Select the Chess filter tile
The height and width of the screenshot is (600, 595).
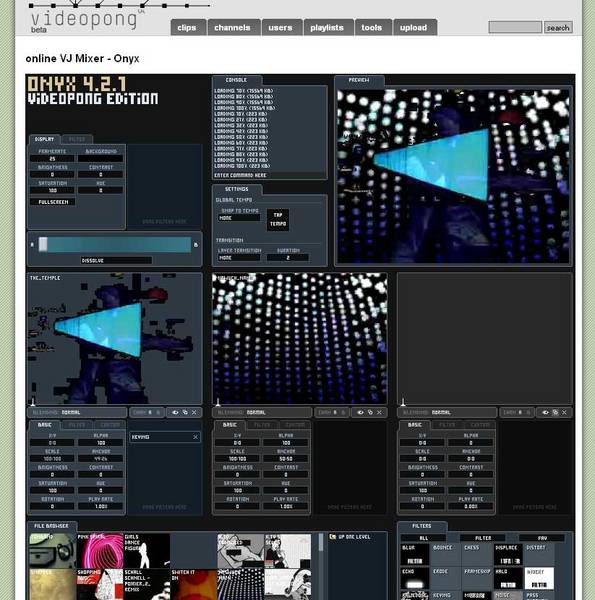pos(477,554)
